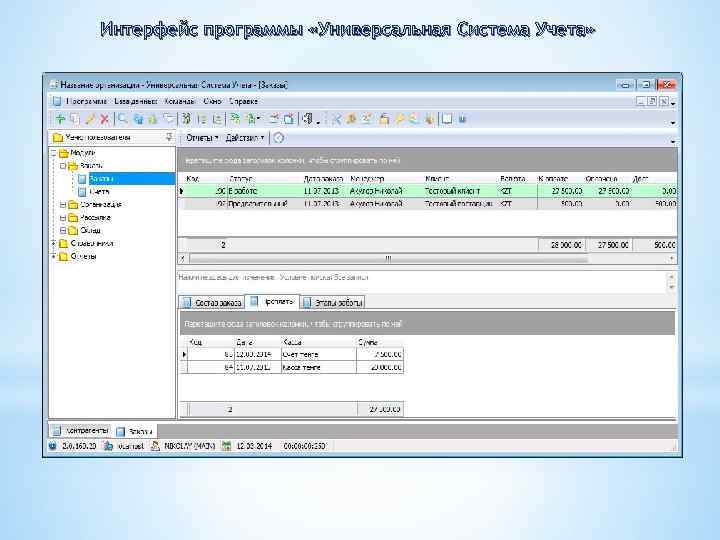Select the Склад folder in tree
The width and height of the screenshot is (720, 540).
click(x=90, y=230)
